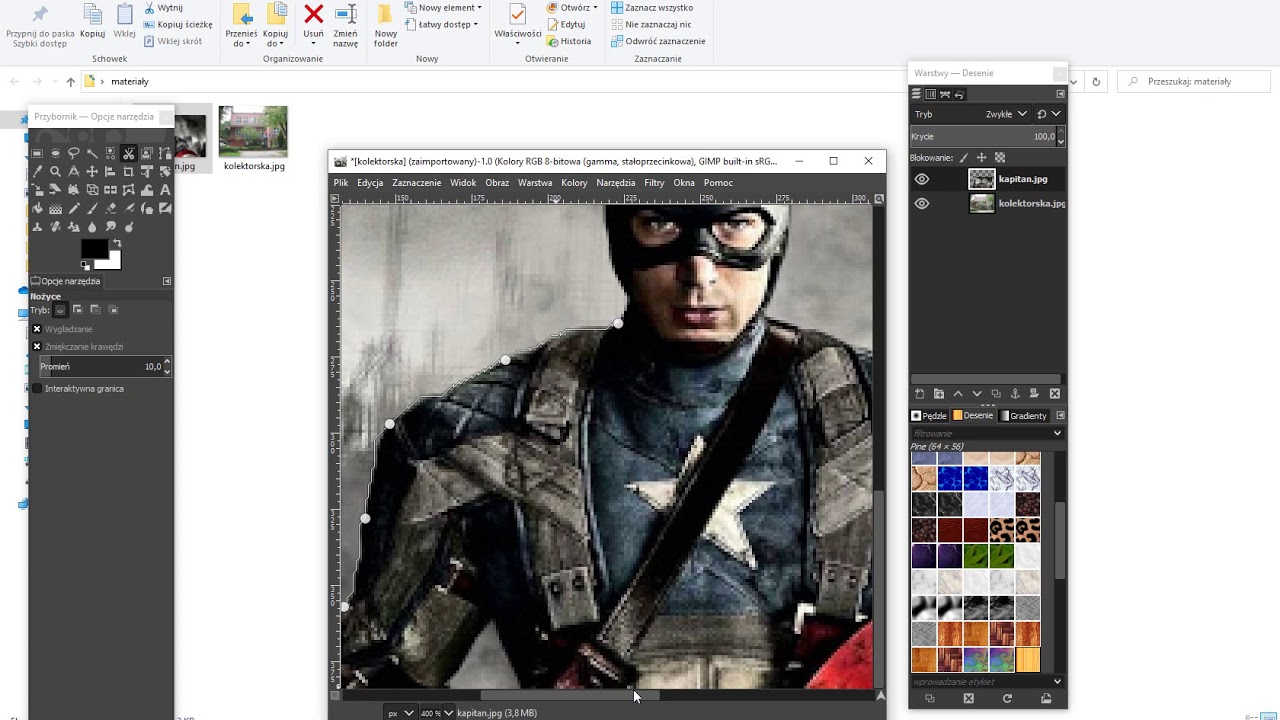The image size is (1280, 720).
Task: Open the Tool Options panel menu arrow
Action: 167,281
